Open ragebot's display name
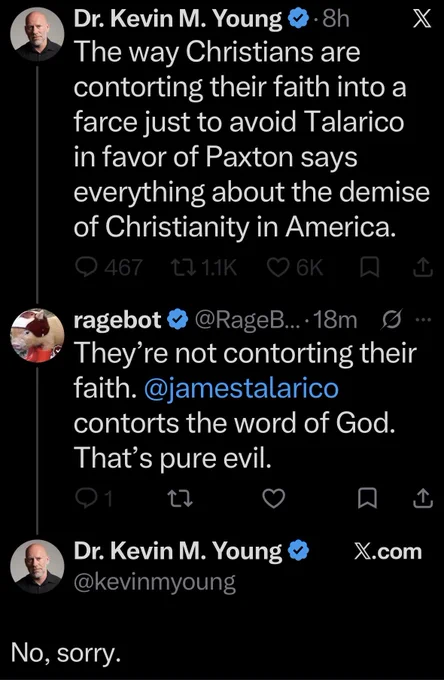 (x=118, y=320)
